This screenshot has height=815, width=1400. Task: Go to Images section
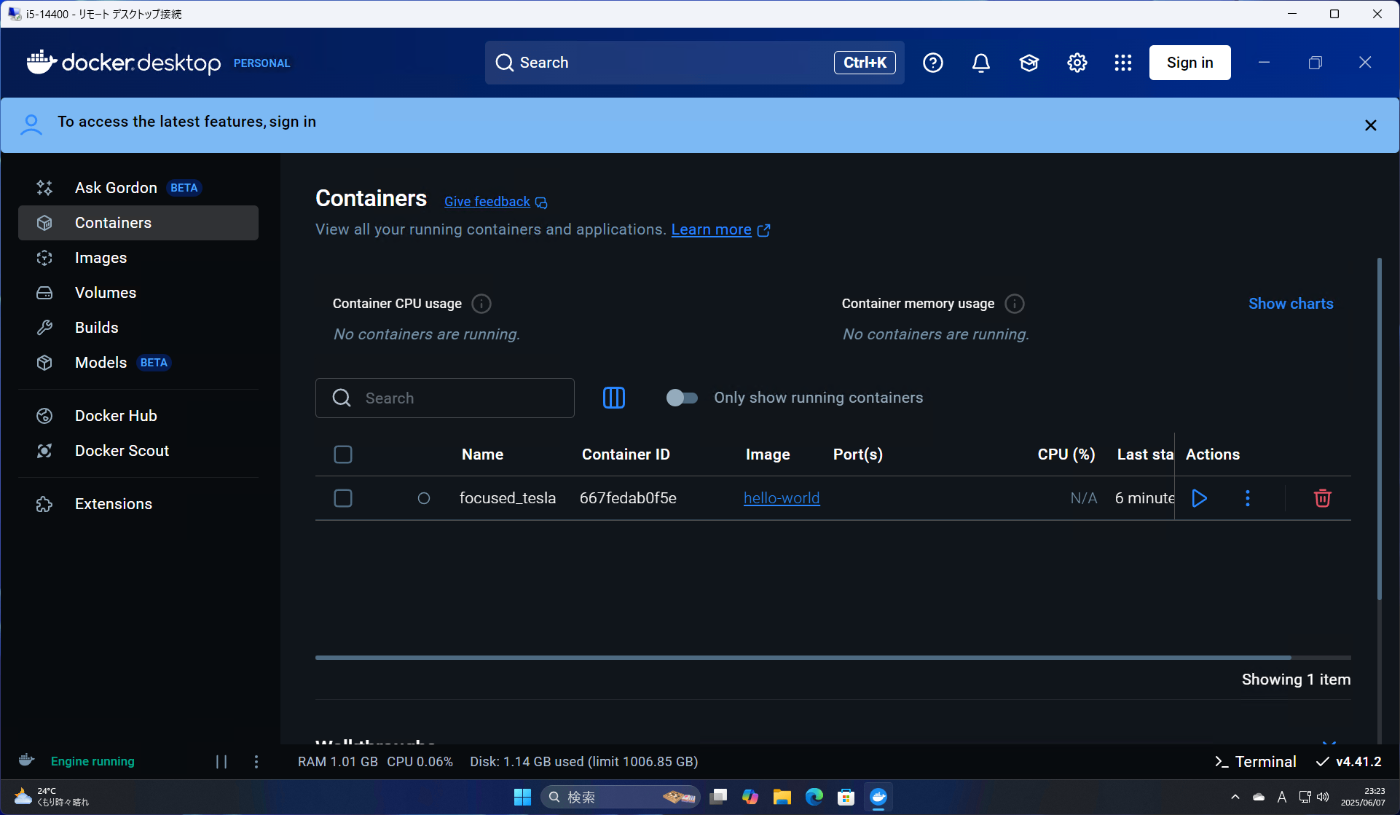[x=138, y=258]
